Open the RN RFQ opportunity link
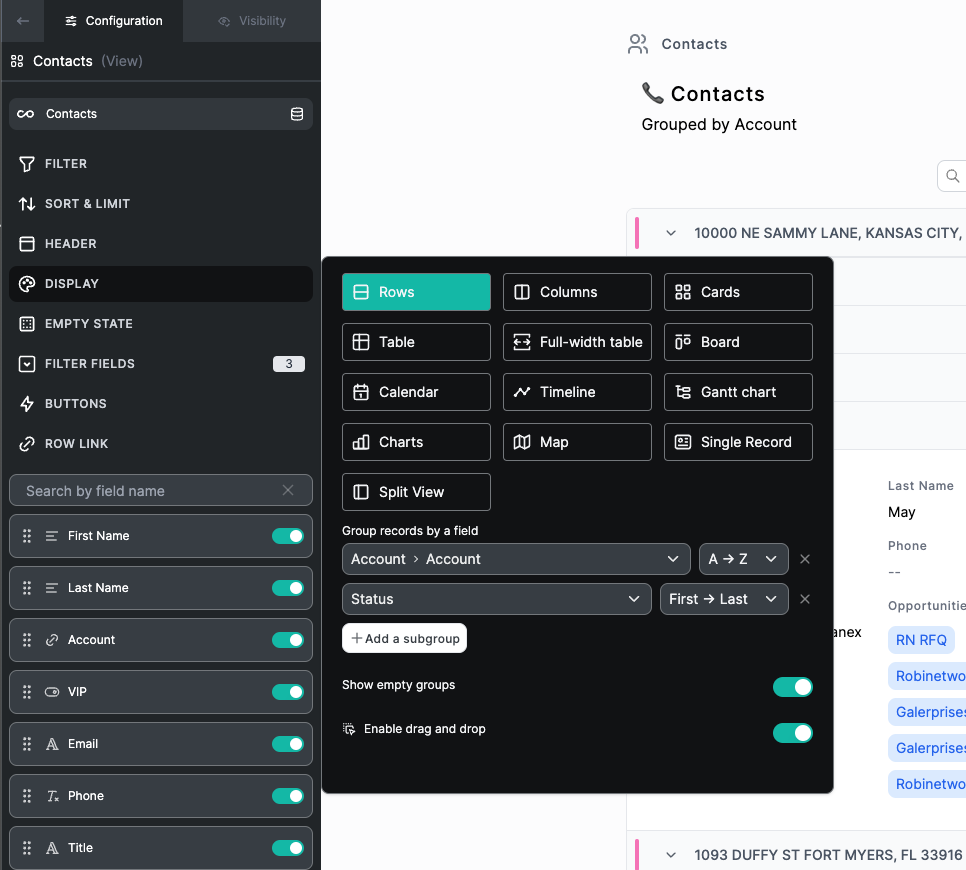Image resolution: width=966 pixels, height=870 pixels. 920,639
